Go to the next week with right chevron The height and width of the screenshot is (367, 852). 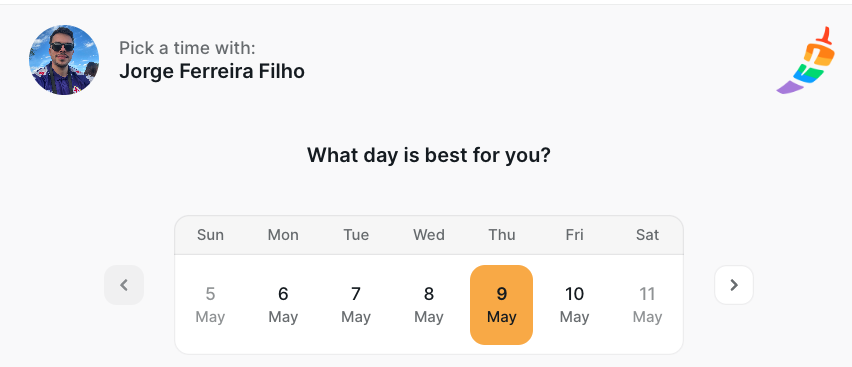click(x=734, y=285)
